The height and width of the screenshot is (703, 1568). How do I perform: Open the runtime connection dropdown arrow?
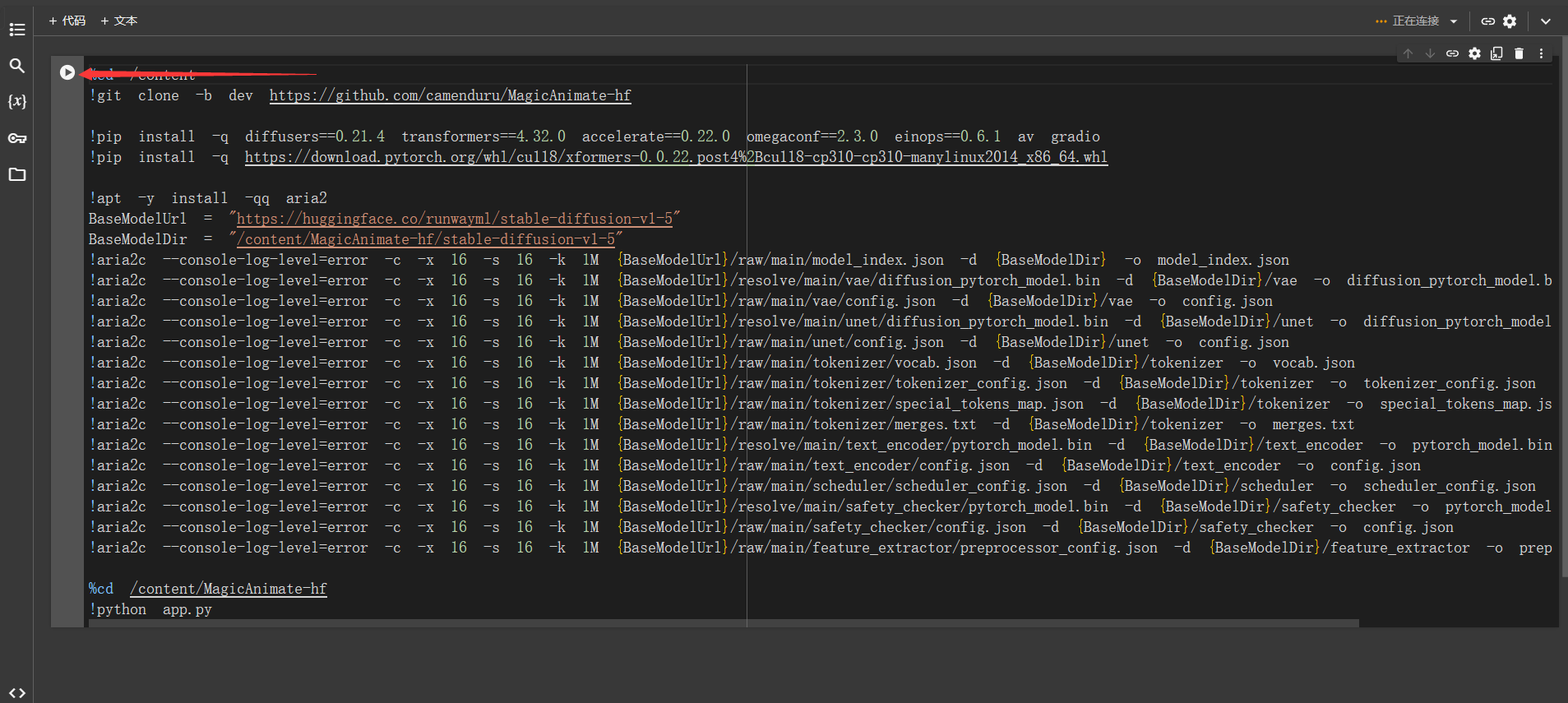(1454, 21)
